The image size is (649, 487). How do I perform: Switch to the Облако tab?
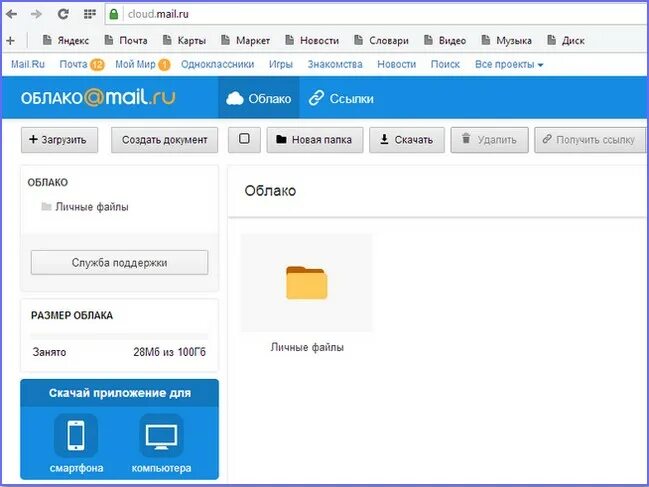click(259, 98)
